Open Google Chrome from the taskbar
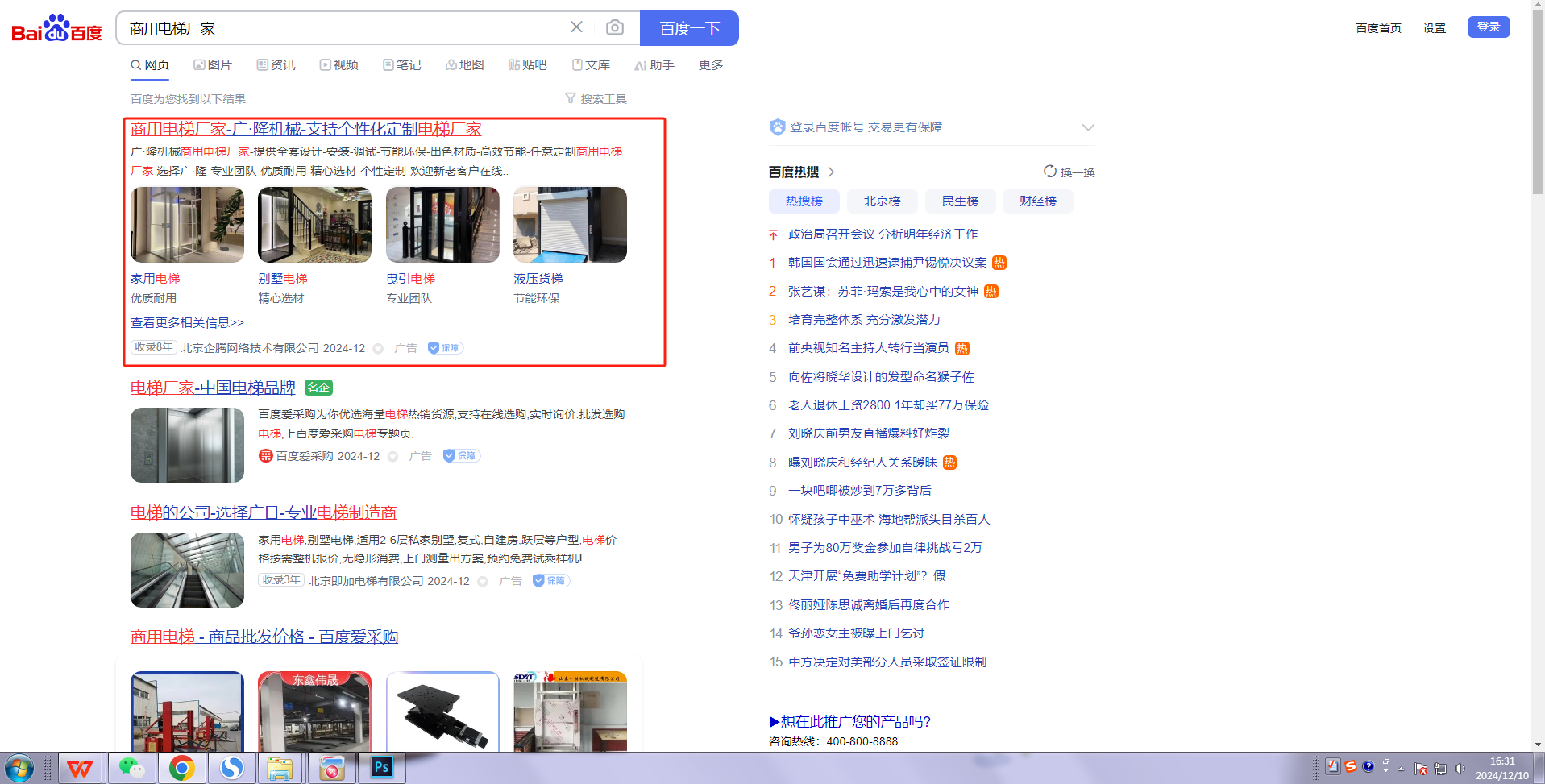Image resolution: width=1545 pixels, height=784 pixels. (182, 768)
